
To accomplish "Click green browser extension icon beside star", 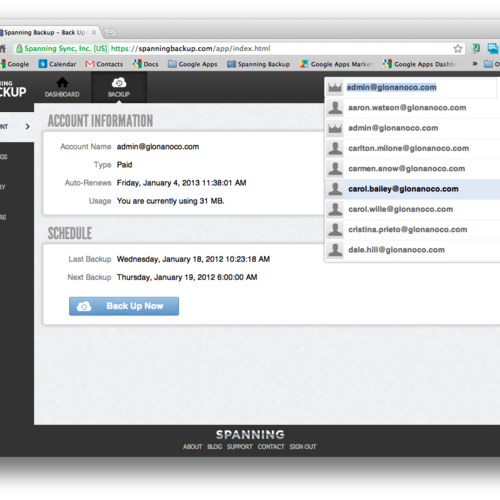I will (x=476, y=49).
